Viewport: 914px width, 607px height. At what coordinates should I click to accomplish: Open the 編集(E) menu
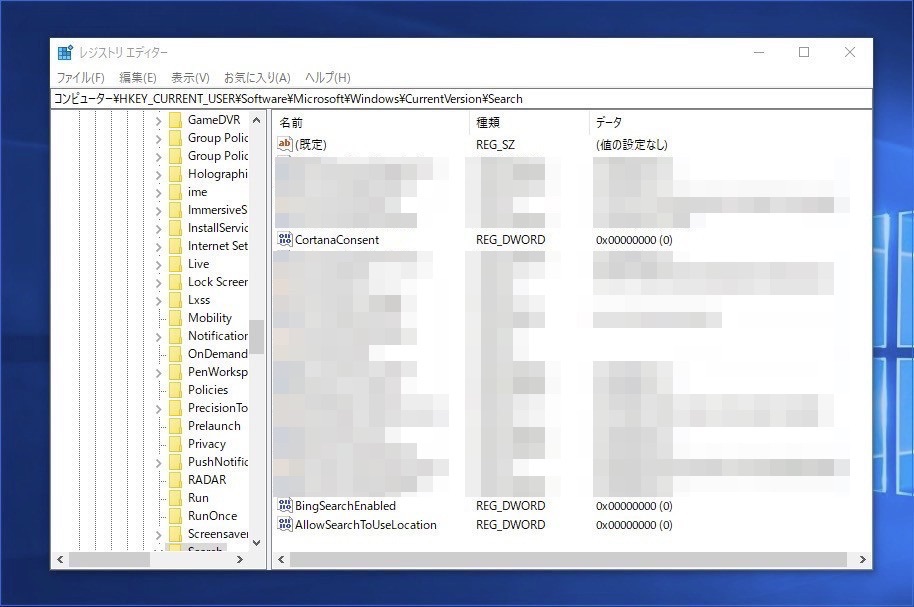(138, 78)
